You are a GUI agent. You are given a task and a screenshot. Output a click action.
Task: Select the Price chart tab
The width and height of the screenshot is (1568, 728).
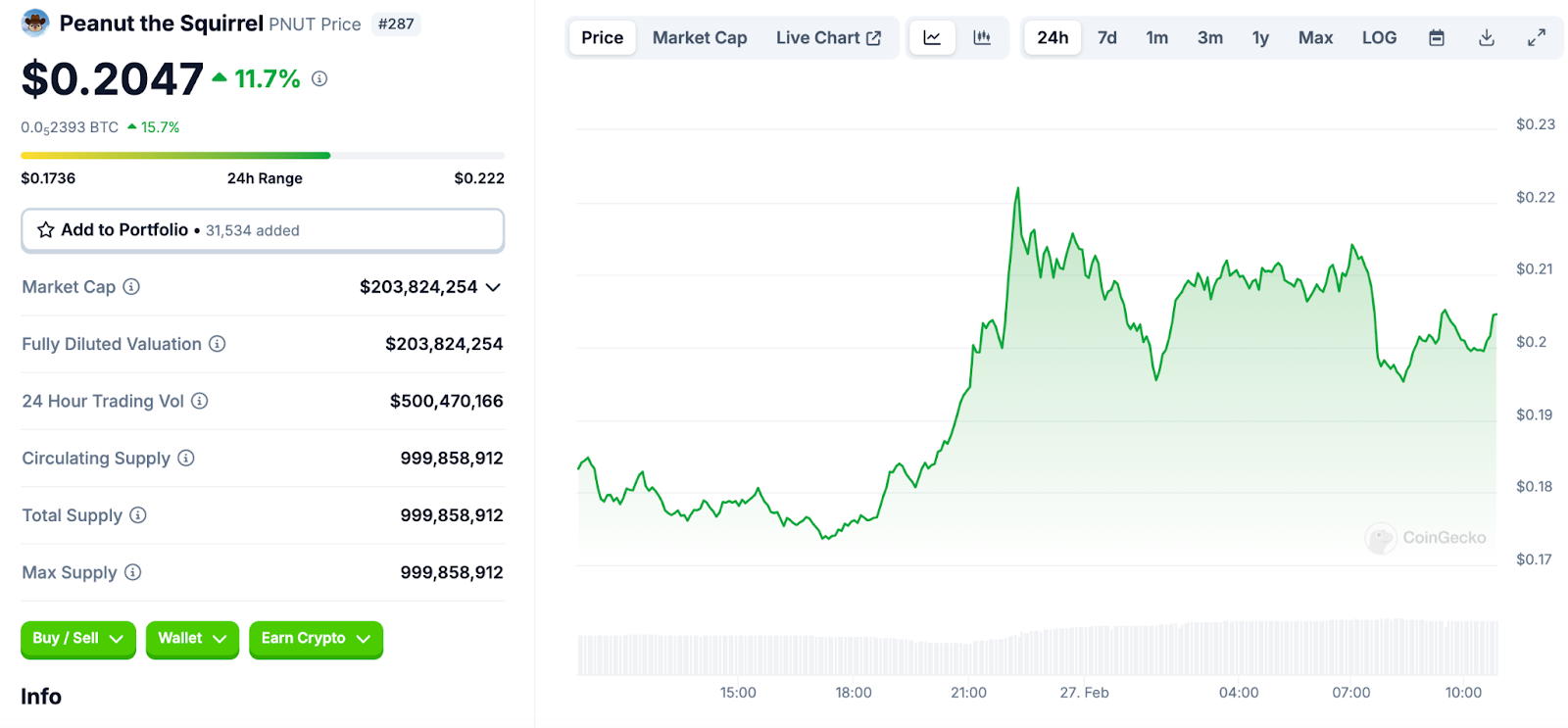coord(603,38)
